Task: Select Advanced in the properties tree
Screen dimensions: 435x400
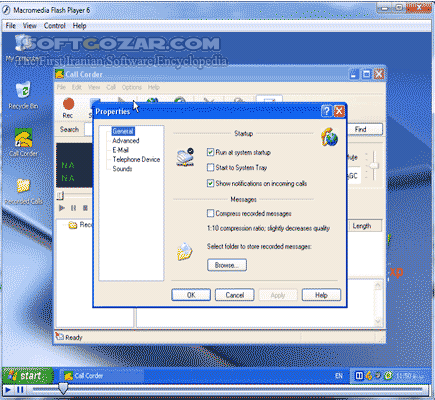Action: click(x=126, y=141)
